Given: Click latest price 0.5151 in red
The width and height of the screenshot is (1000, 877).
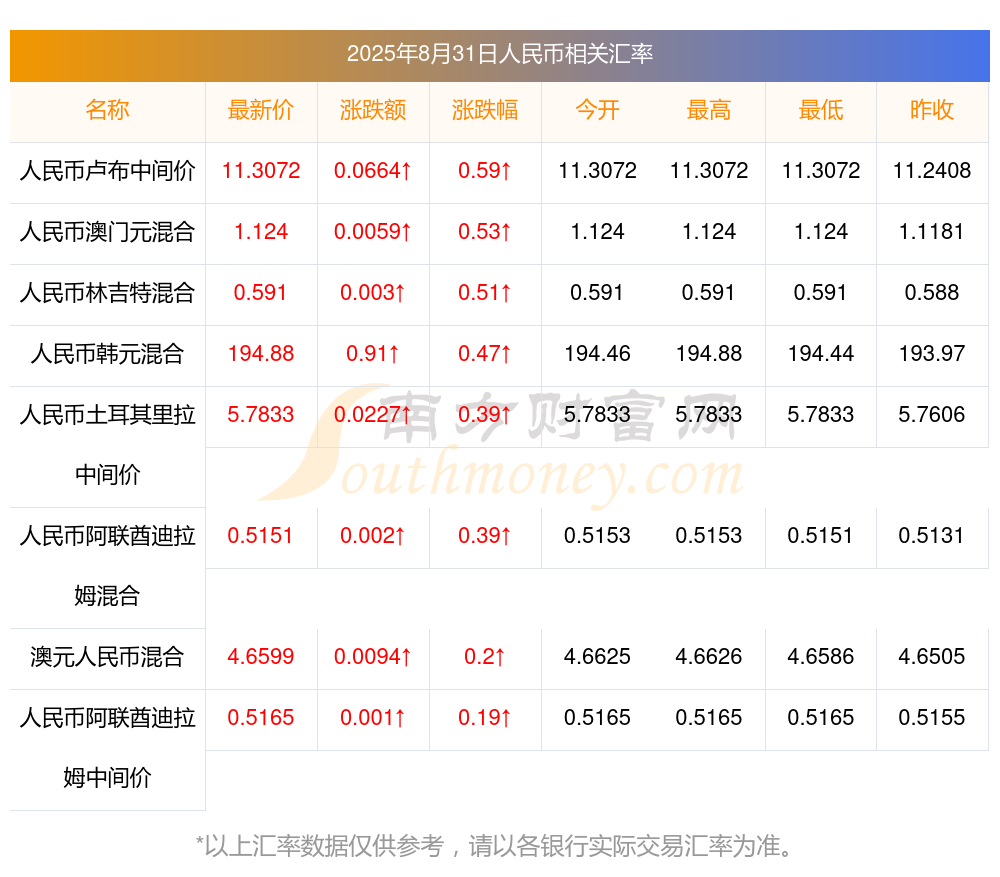Looking at the screenshot, I should [261, 535].
